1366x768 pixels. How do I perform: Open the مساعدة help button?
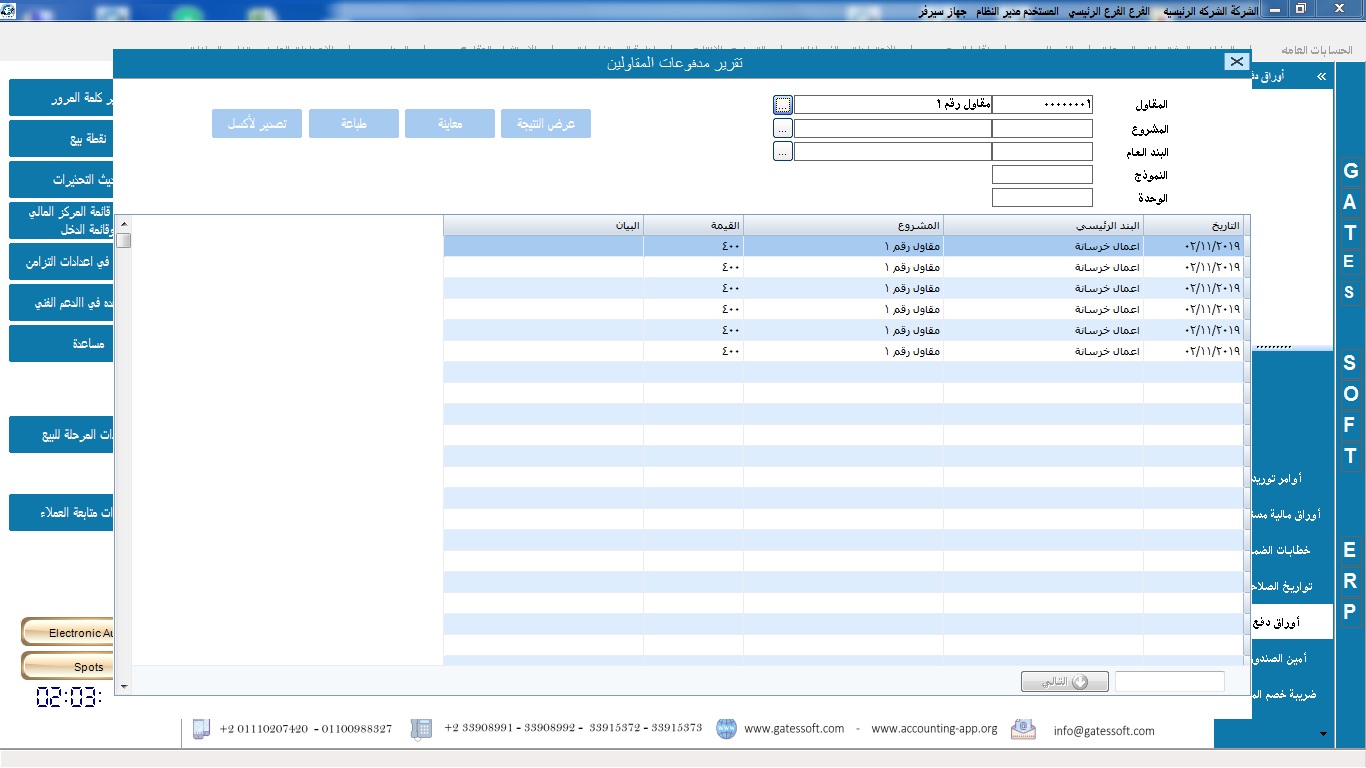[61, 343]
